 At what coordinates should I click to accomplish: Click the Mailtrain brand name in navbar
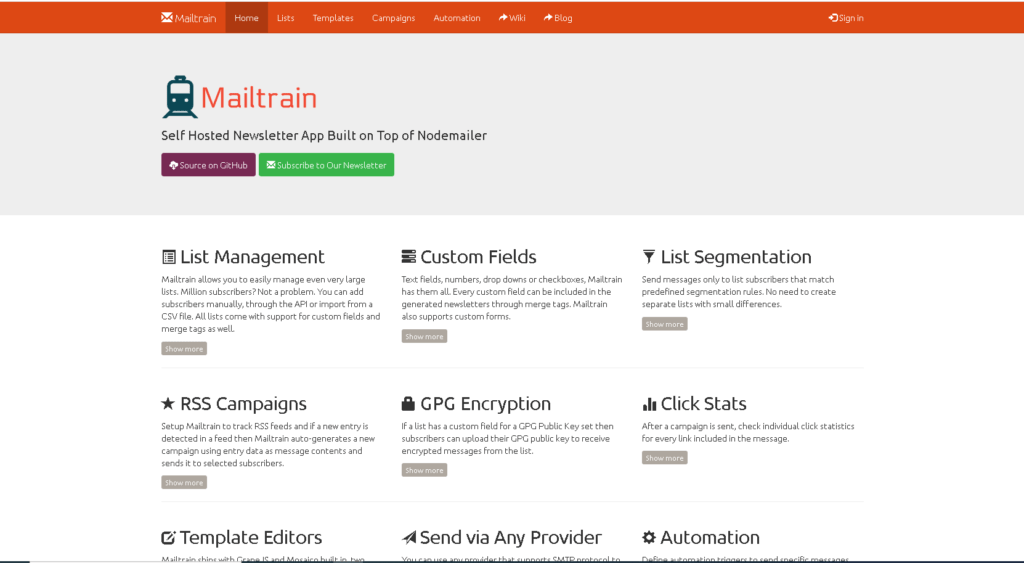click(195, 18)
